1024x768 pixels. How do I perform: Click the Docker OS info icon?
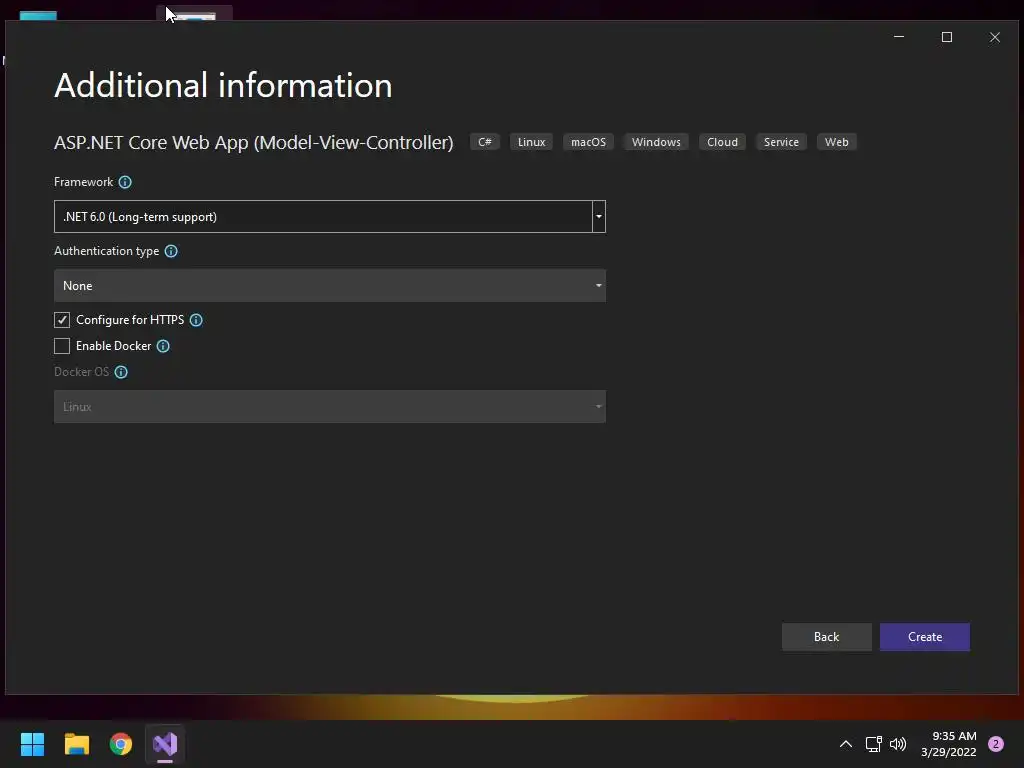(x=121, y=372)
